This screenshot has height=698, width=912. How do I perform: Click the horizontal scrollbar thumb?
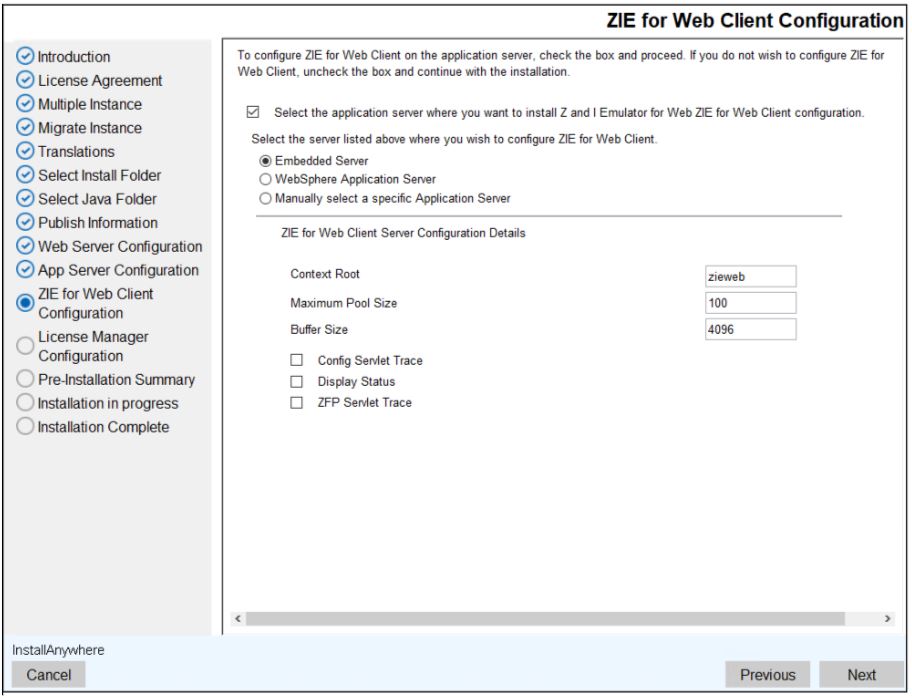coord(545,618)
